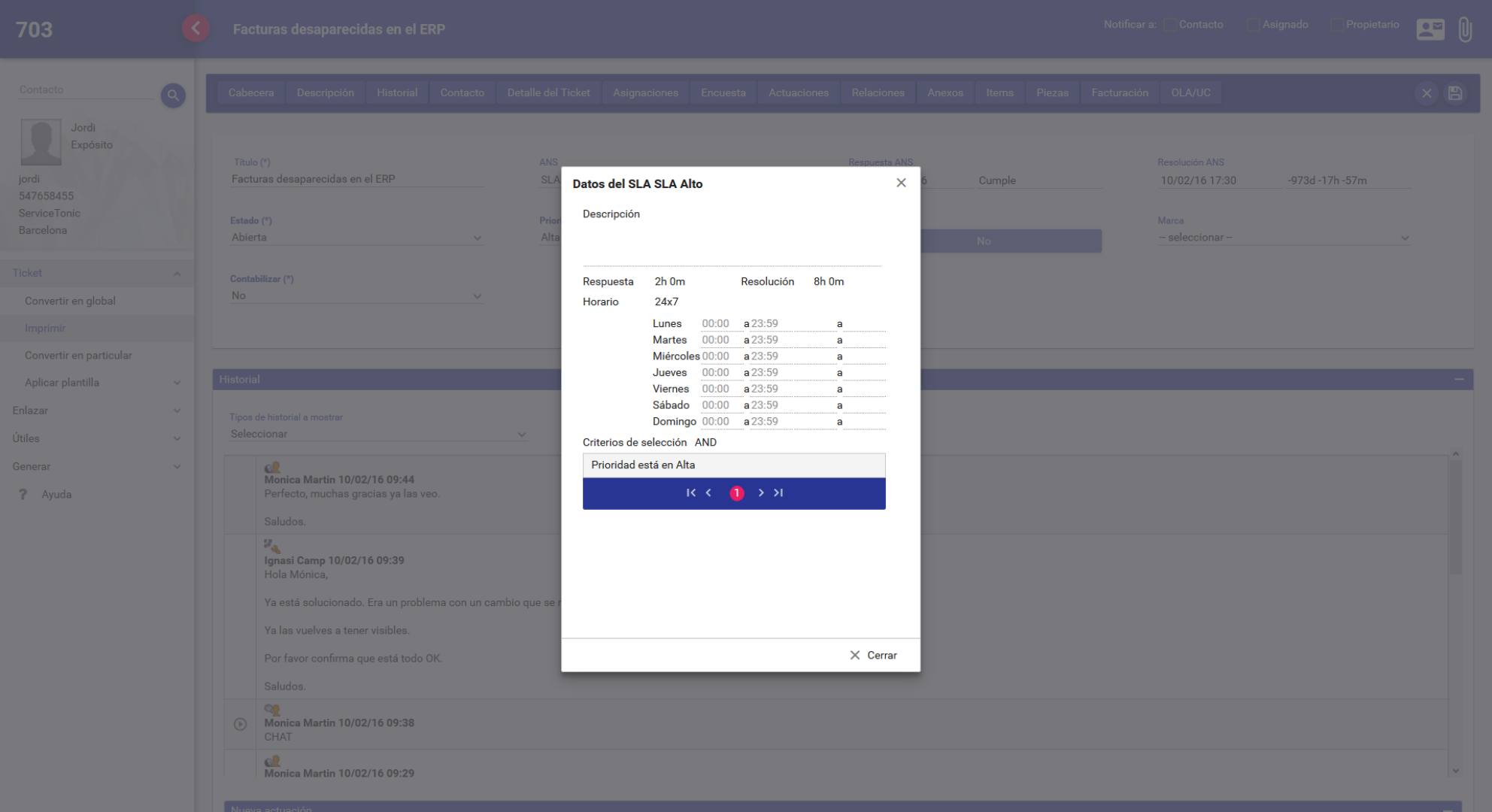
Task: Open the Detalle del Ticket tab
Action: click(549, 92)
